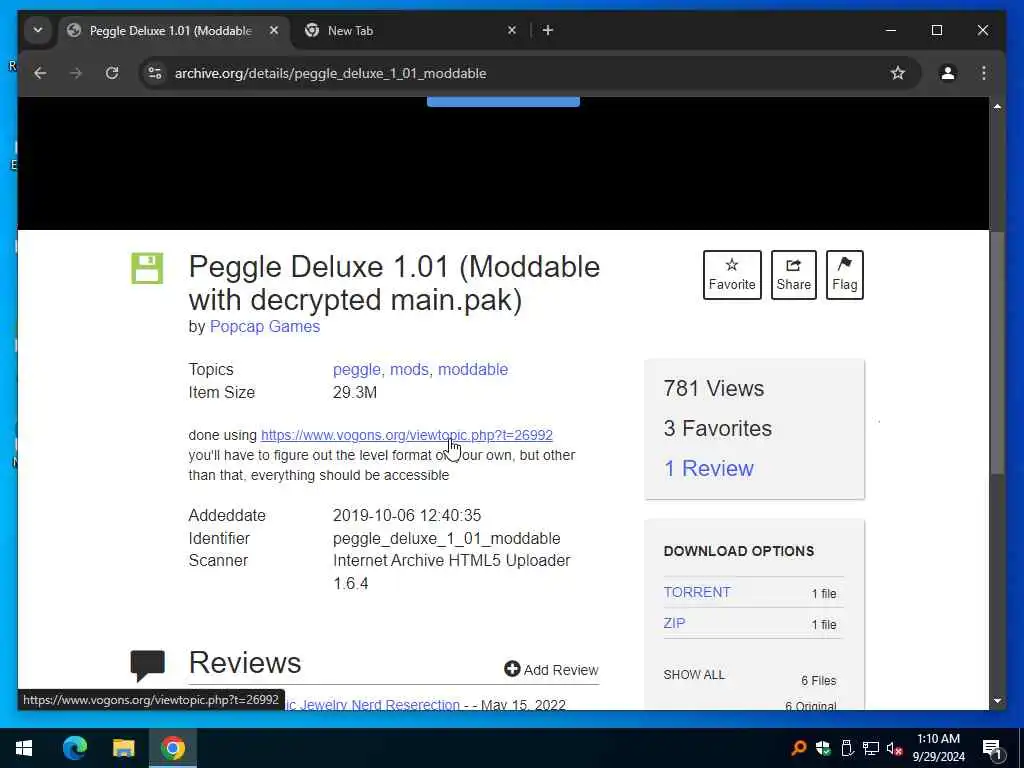Open the tab search dropdown arrow
1024x768 pixels.
point(38,30)
